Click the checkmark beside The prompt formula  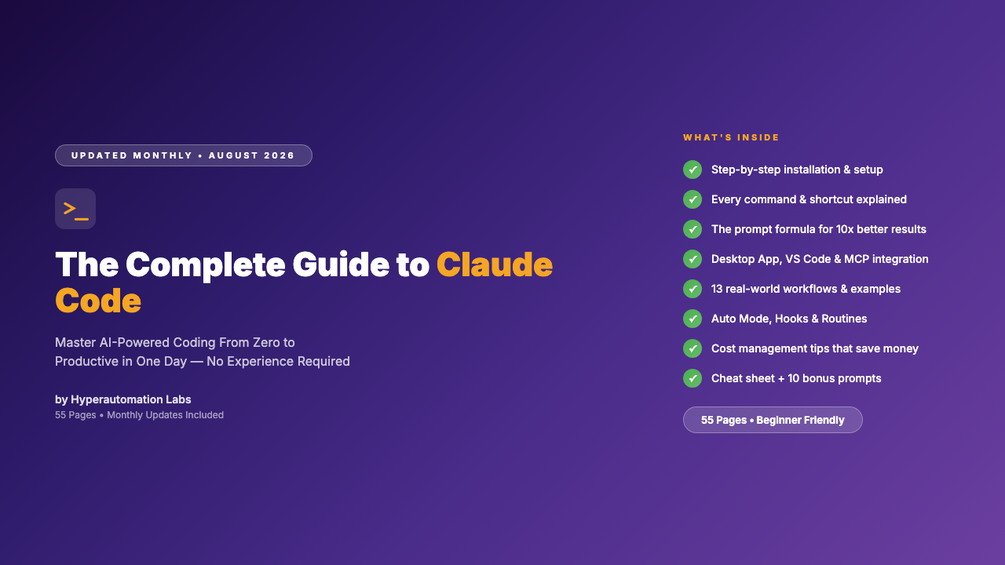tap(692, 229)
